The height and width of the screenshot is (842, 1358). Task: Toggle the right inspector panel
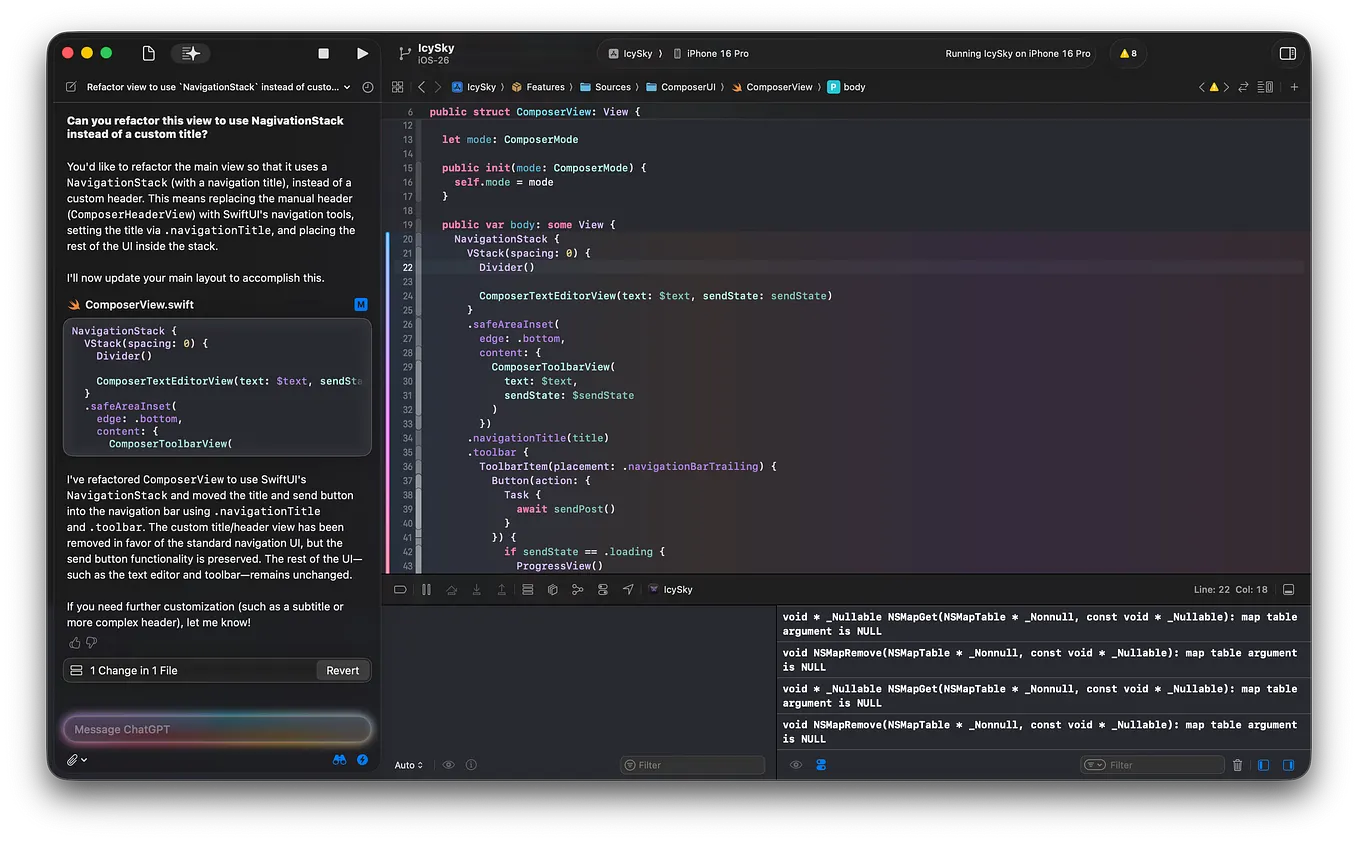coord(1288,53)
